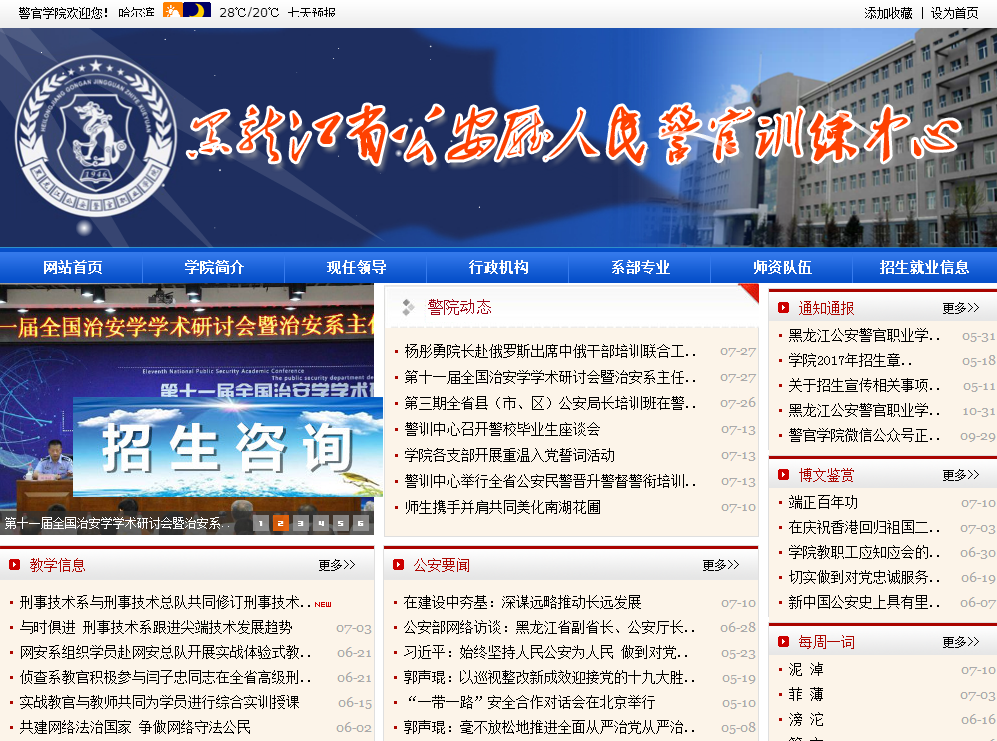Open the 学院简介 navigation menu item
This screenshot has width=997, height=741.
tap(214, 267)
